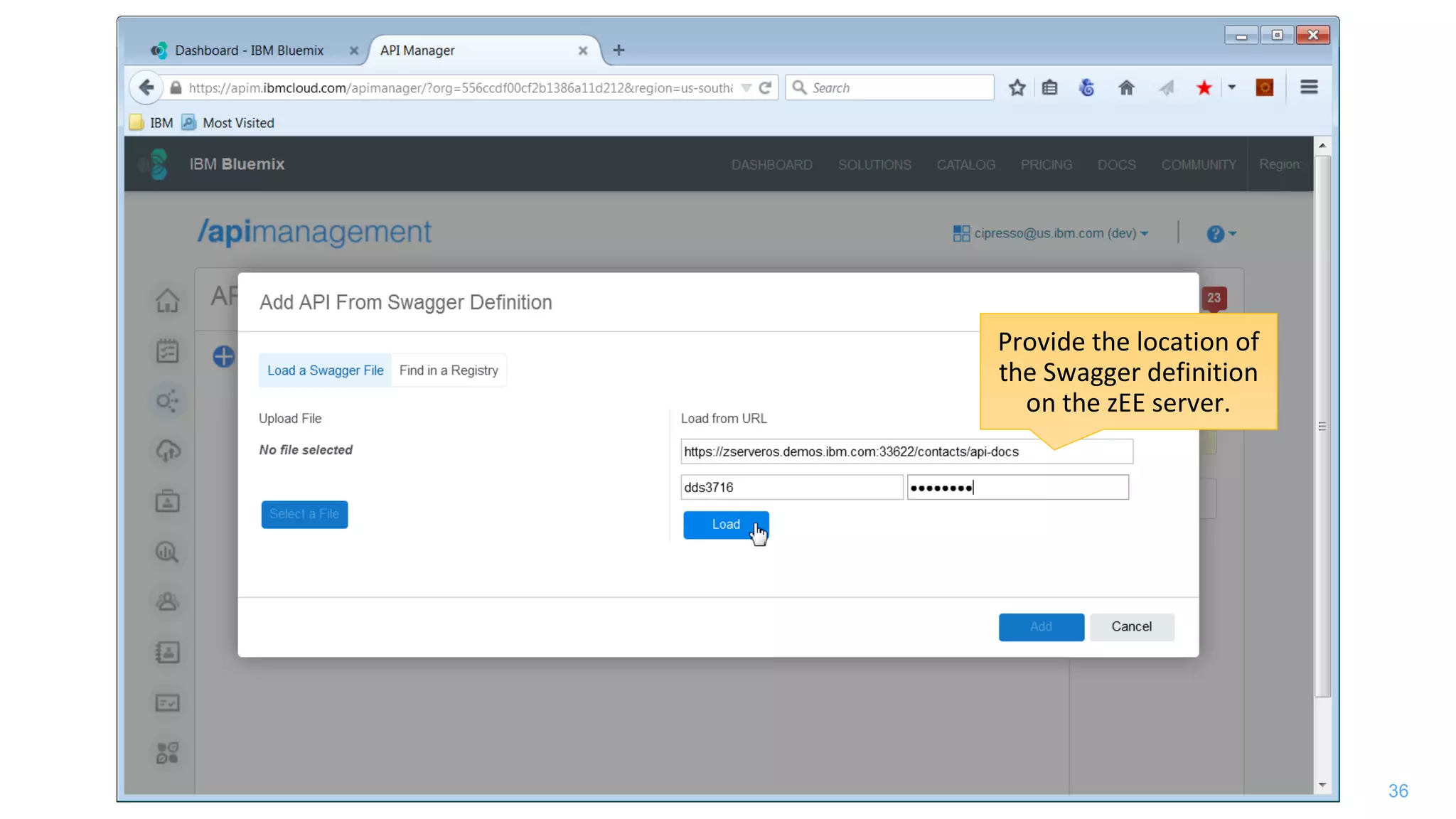
Task: Go to DASHBOARD in Bluemix nav
Action: [x=771, y=165]
